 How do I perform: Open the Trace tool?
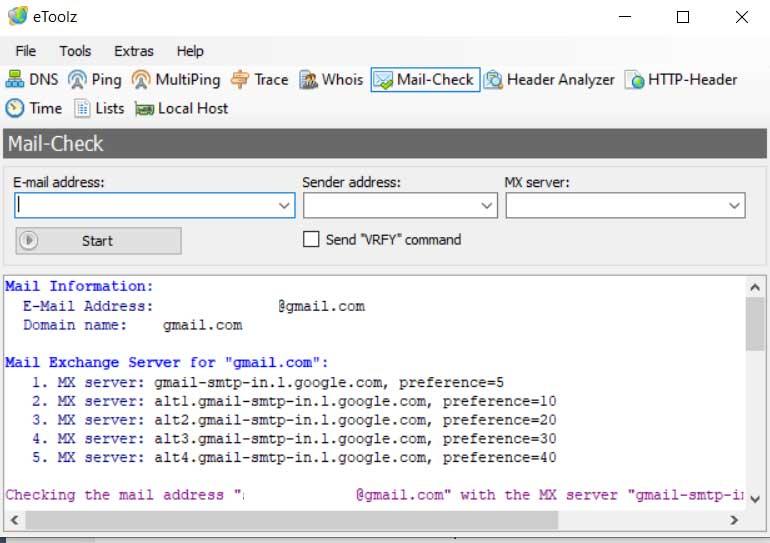(x=259, y=80)
